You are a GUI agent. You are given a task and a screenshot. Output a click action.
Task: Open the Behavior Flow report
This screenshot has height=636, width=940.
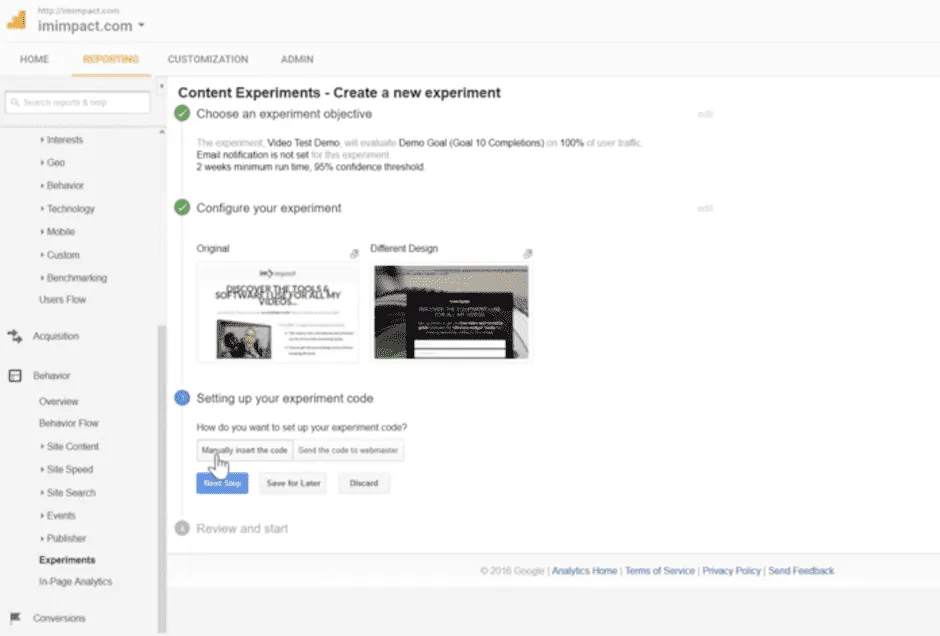69,423
